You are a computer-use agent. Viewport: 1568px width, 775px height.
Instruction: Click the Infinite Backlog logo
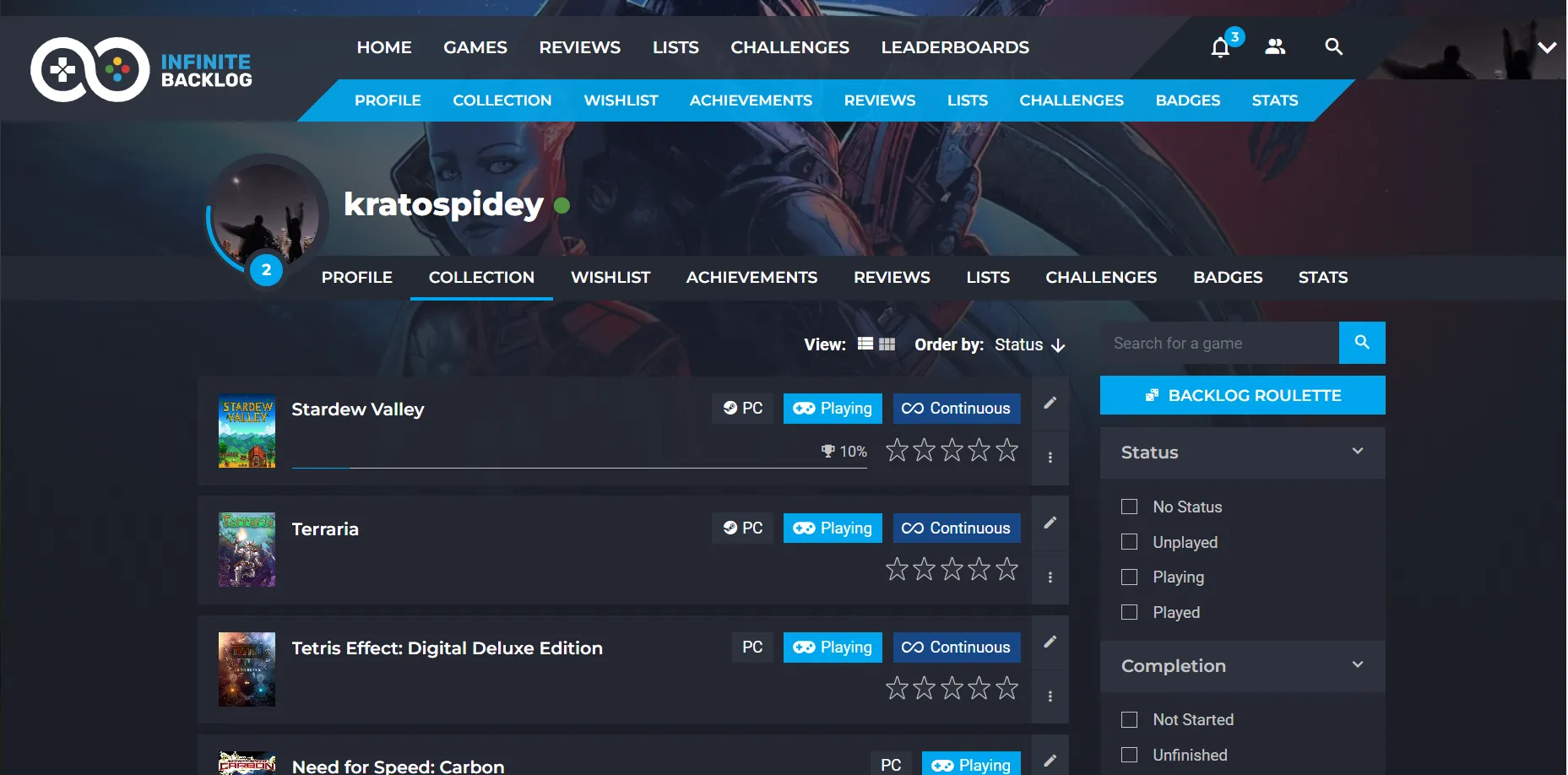tap(142, 70)
